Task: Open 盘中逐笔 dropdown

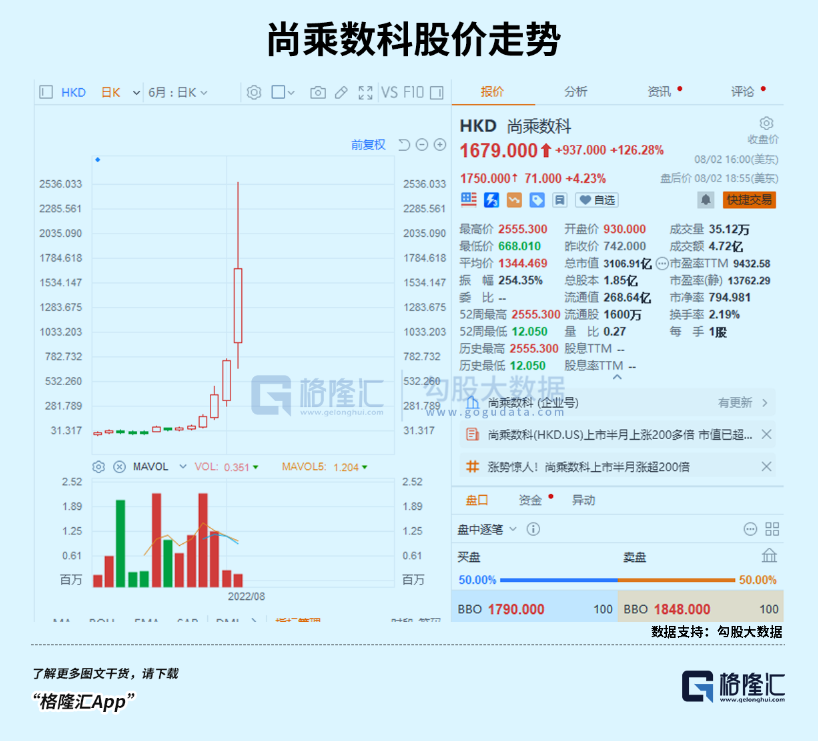Action: (x=487, y=529)
